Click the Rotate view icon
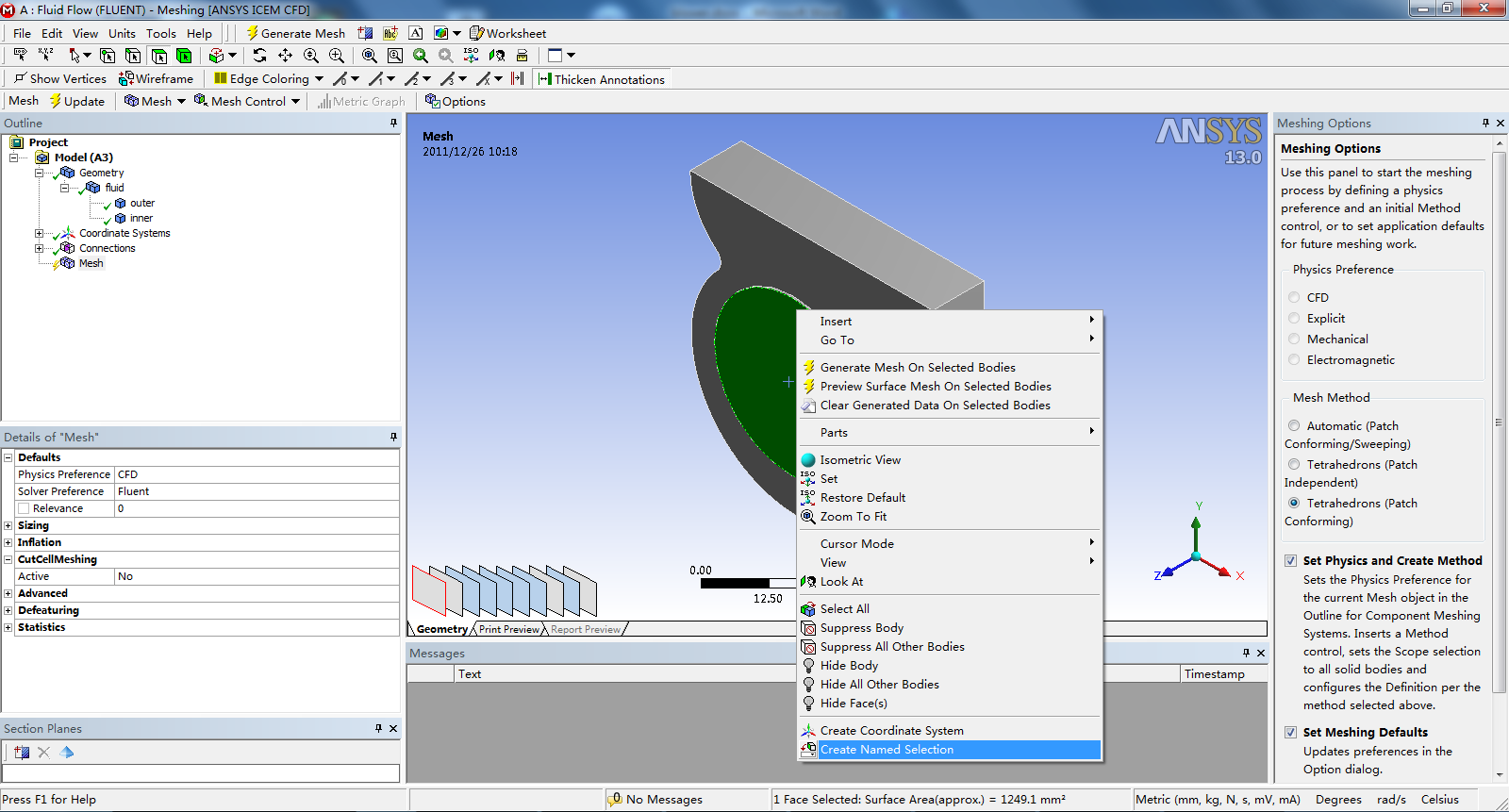Image resolution: width=1509 pixels, height=812 pixels. point(259,56)
